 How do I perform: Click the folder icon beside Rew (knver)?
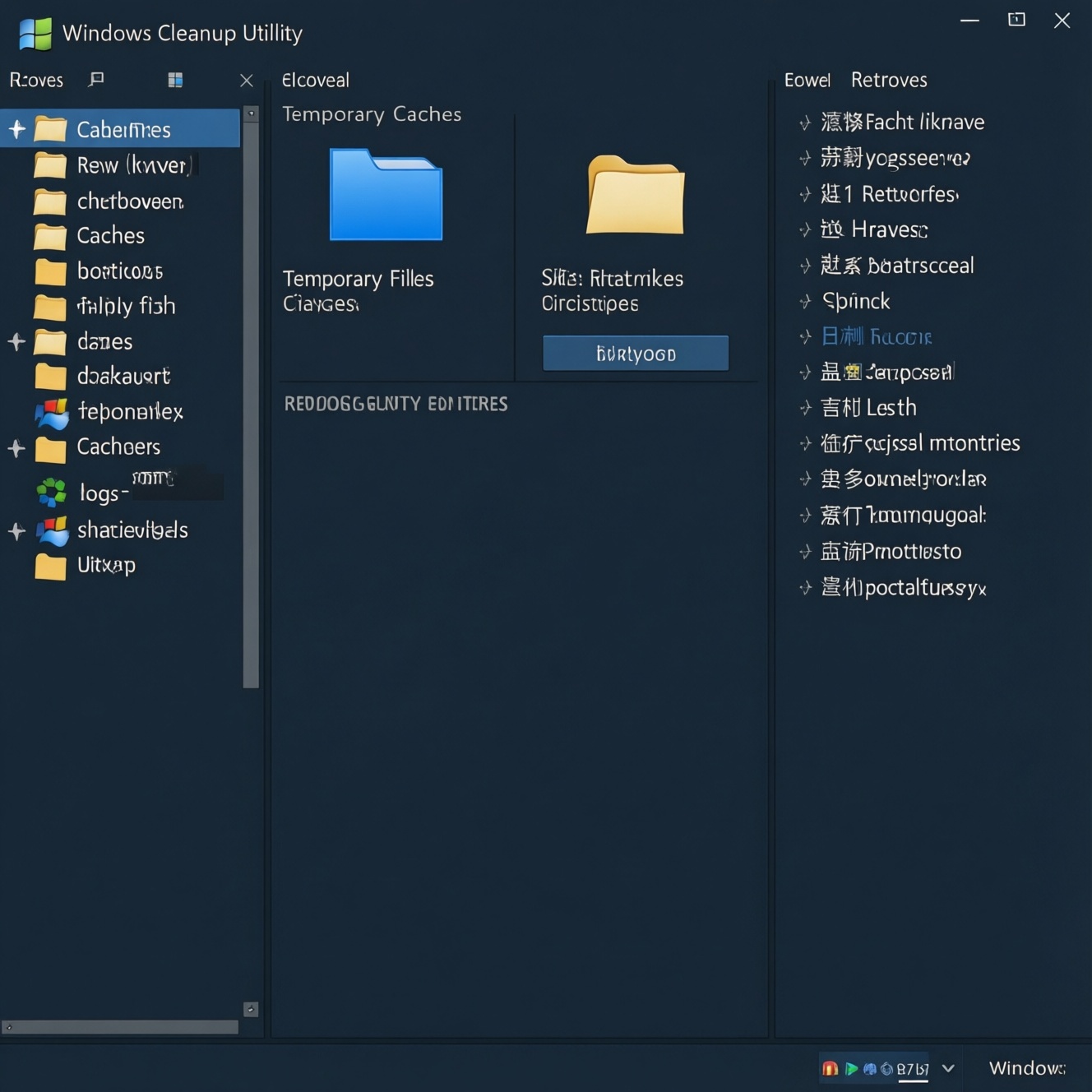[x=50, y=165]
